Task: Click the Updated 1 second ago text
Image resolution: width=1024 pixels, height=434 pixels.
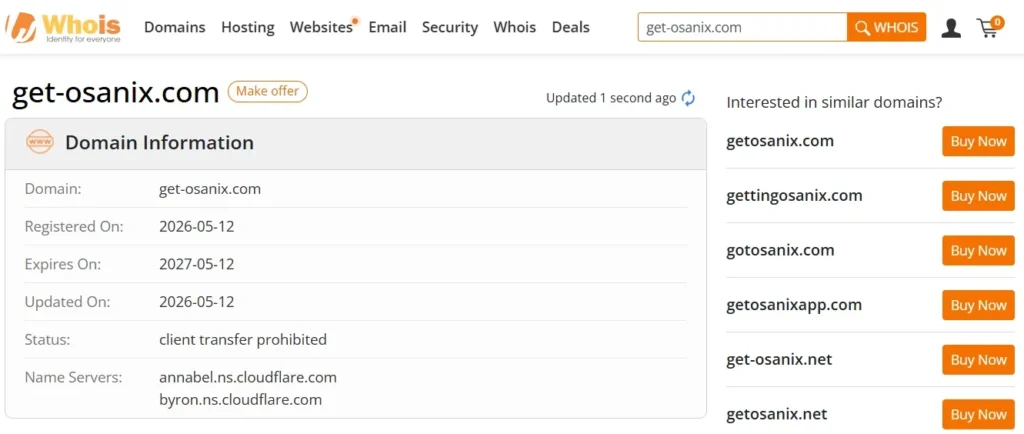Action: [611, 99]
